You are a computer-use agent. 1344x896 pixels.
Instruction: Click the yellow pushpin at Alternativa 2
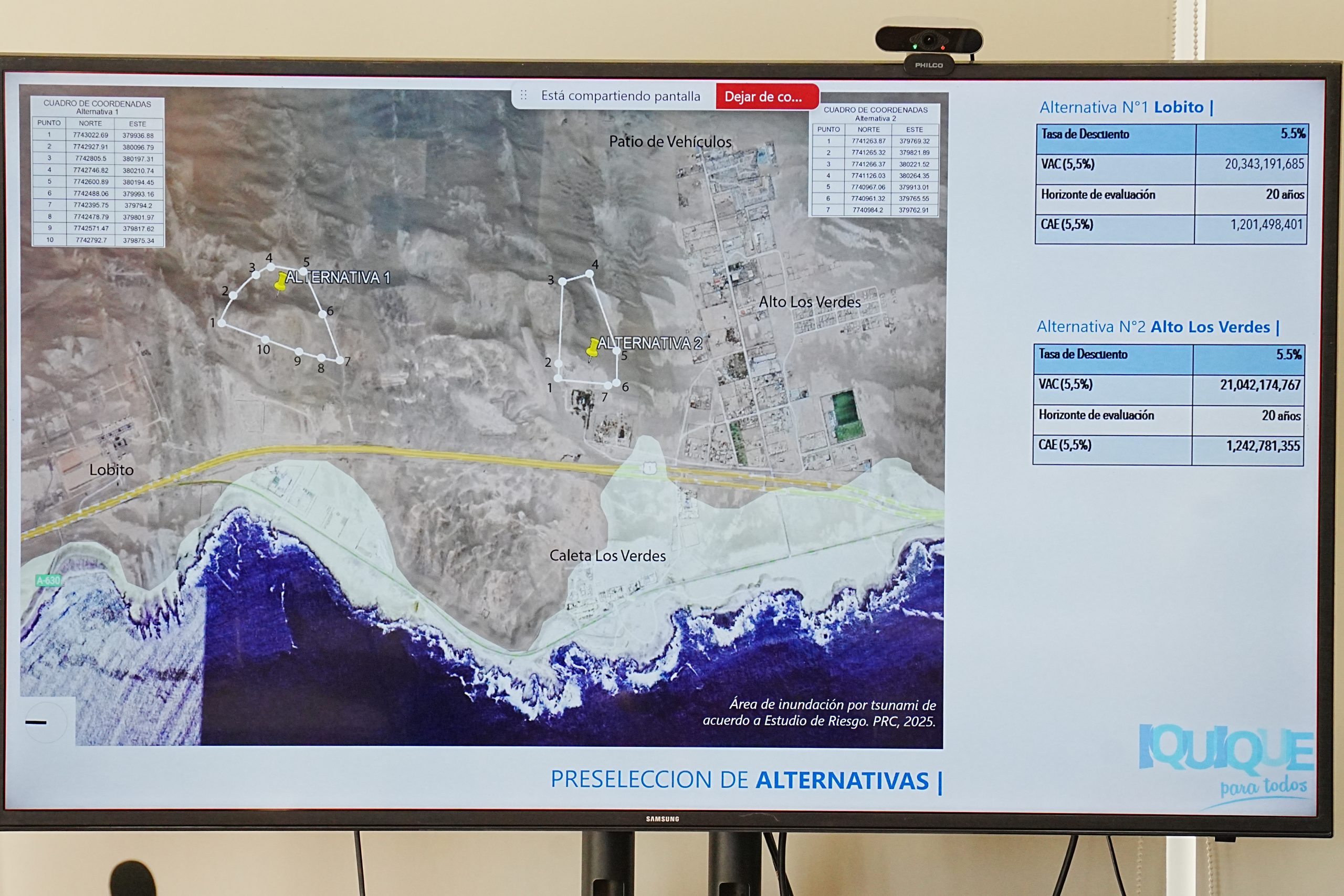point(593,347)
